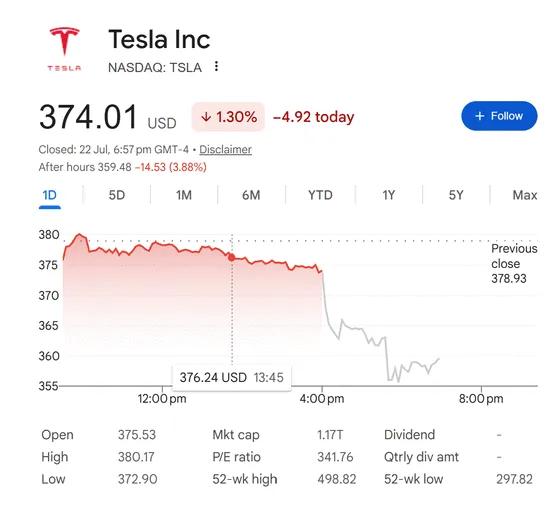
Task: Click the Tesla logo icon
Action: (x=65, y=49)
